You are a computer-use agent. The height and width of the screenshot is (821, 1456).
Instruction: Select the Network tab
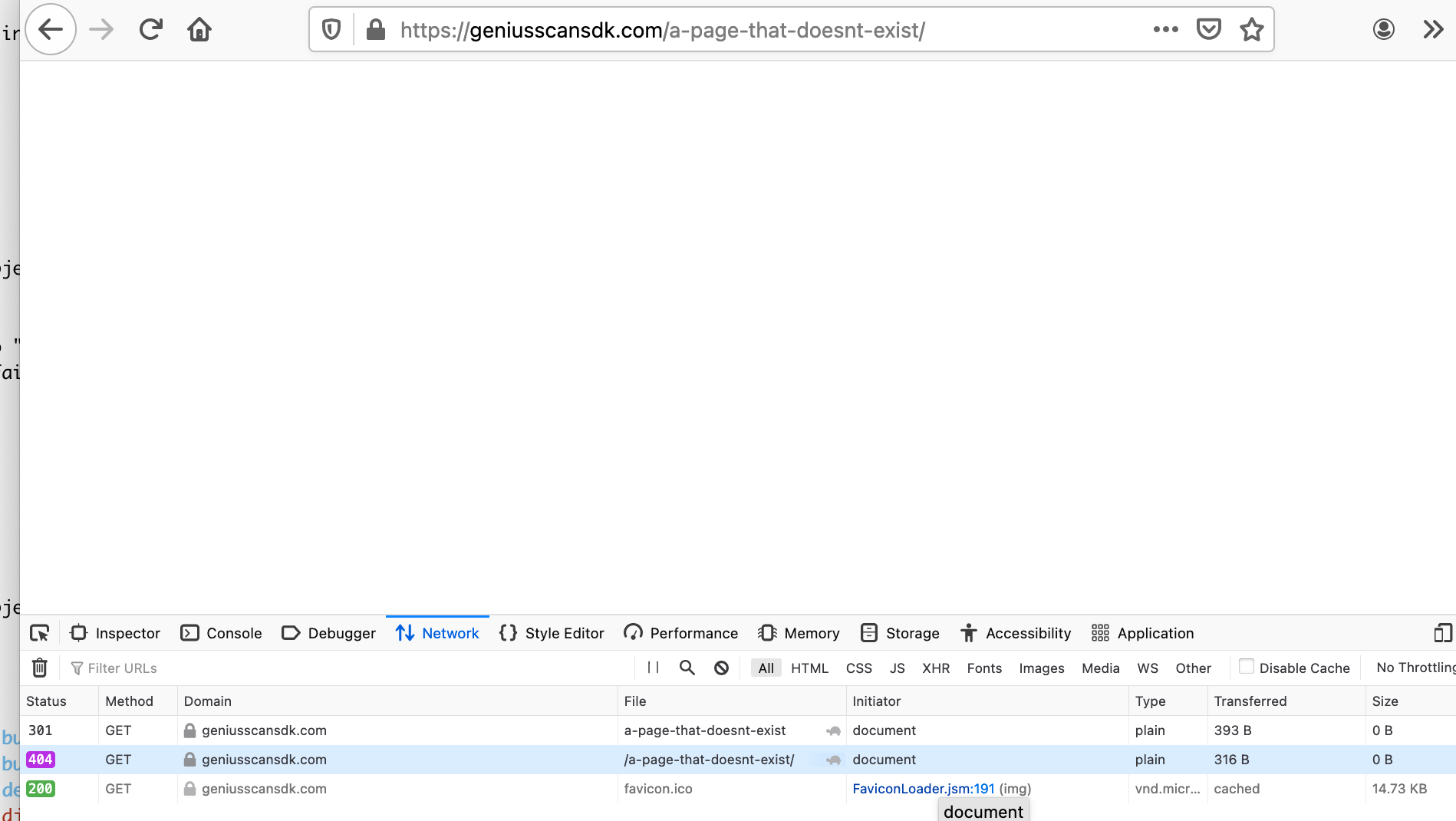[437, 633]
